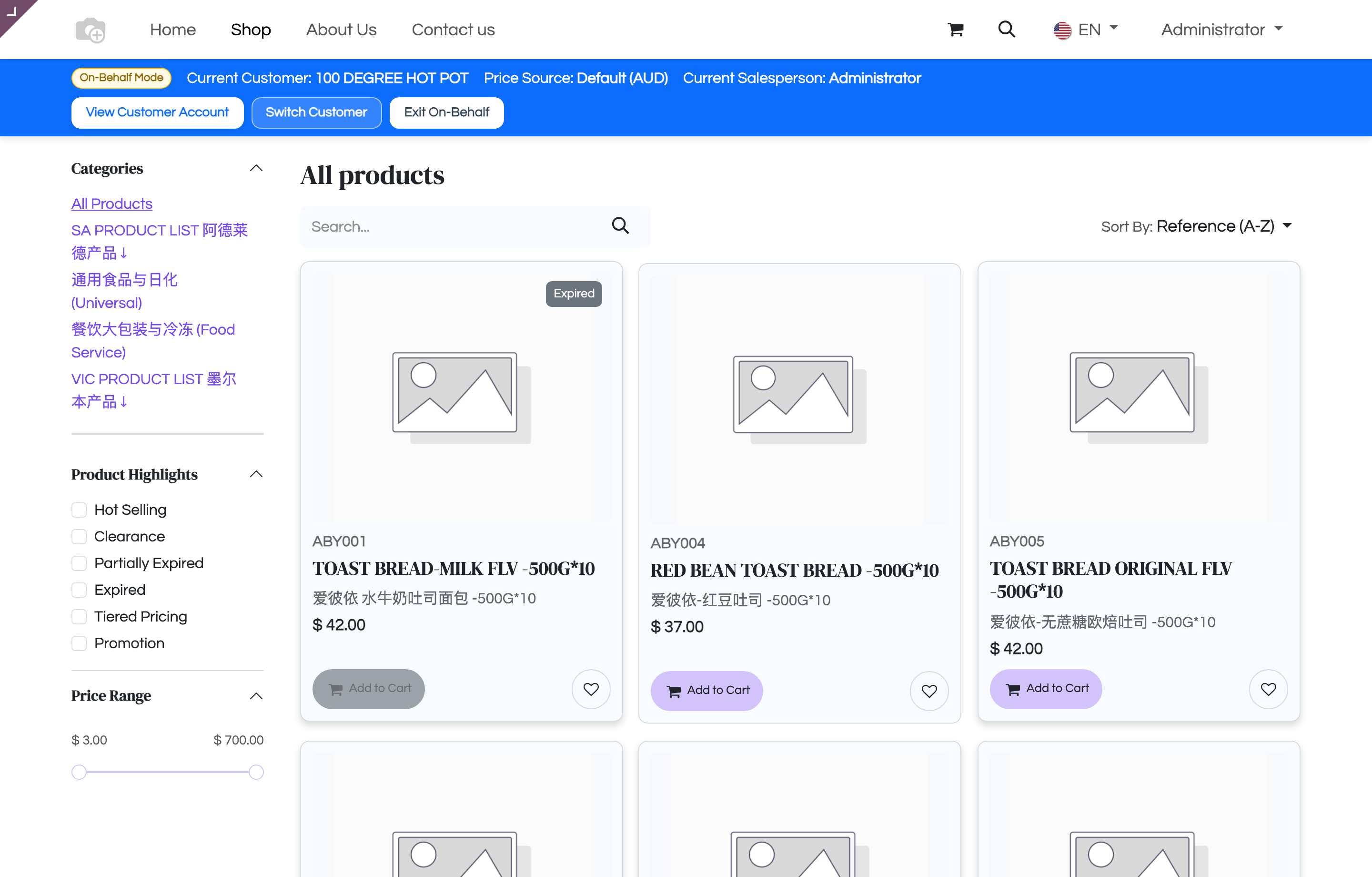Image resolution: width=1372 pixels, height=877 pixels.
Task: Open SA PRODUCT LIST category
Action: 160,241
